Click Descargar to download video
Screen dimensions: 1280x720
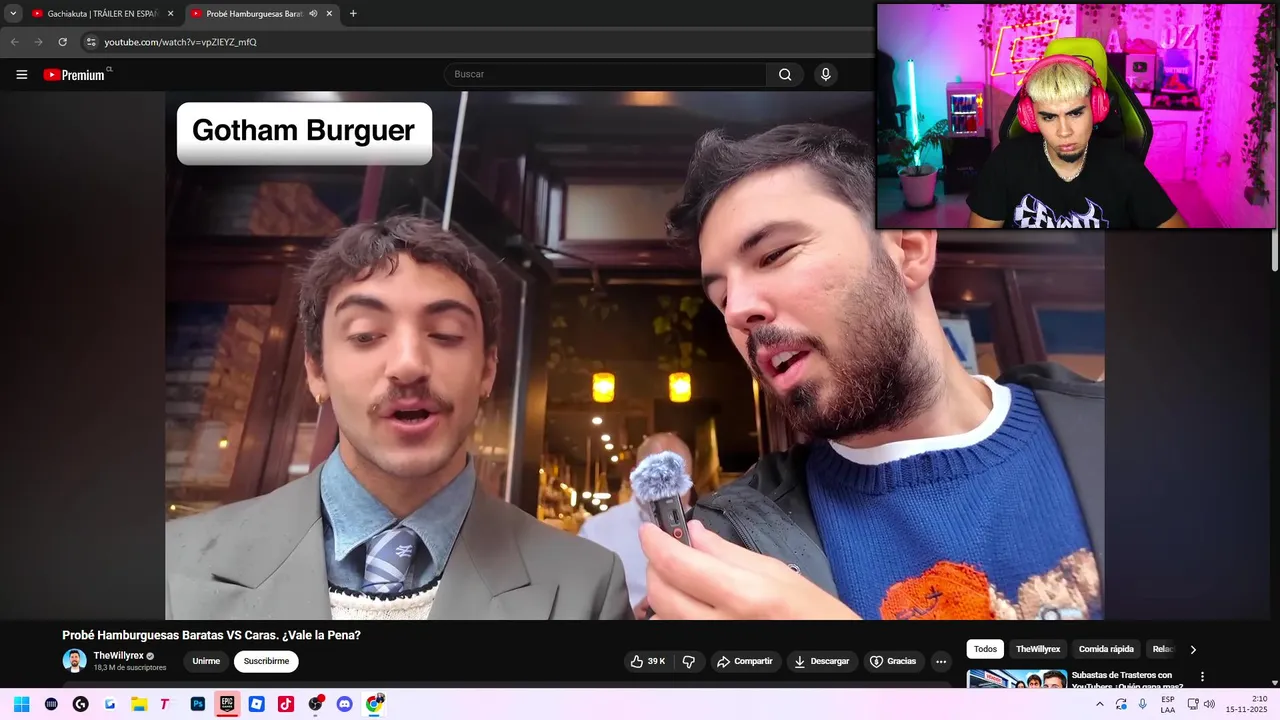(822, 661)
